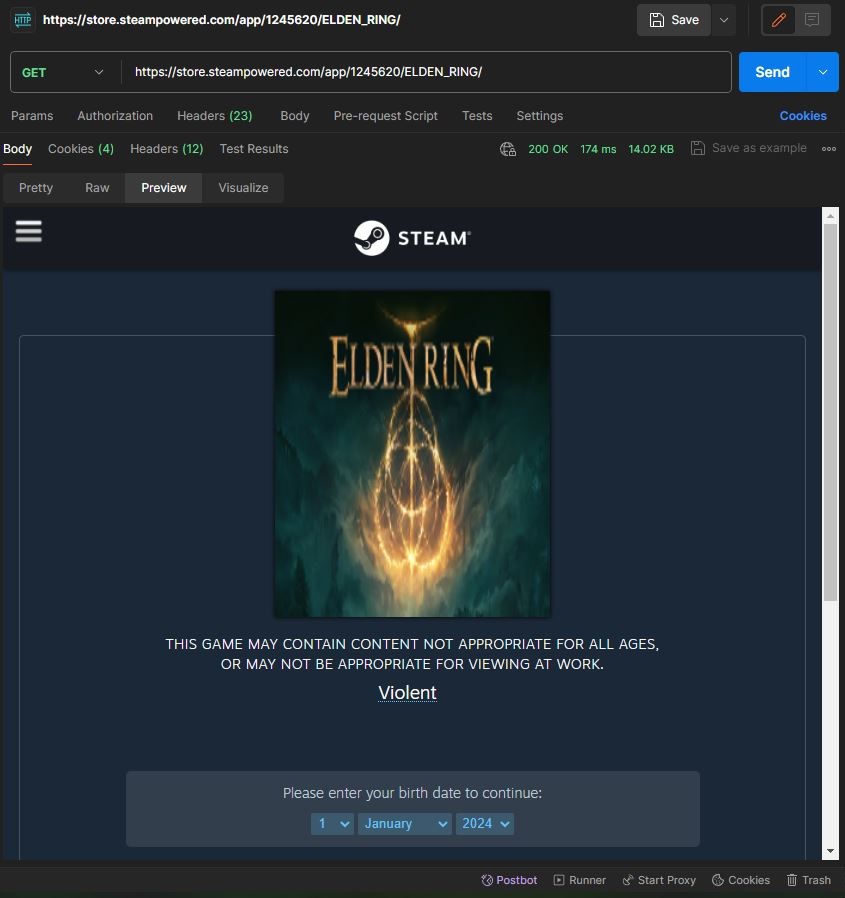Click the Violent content descriptor link
The width and height of the screenshot is (845, 898).
click(407, 692)
